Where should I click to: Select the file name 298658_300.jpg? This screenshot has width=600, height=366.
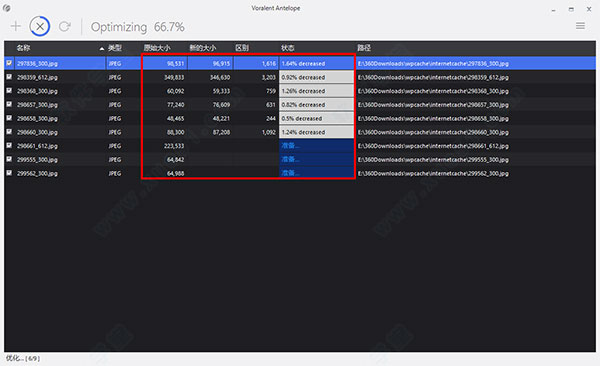[x=37, y=119]
